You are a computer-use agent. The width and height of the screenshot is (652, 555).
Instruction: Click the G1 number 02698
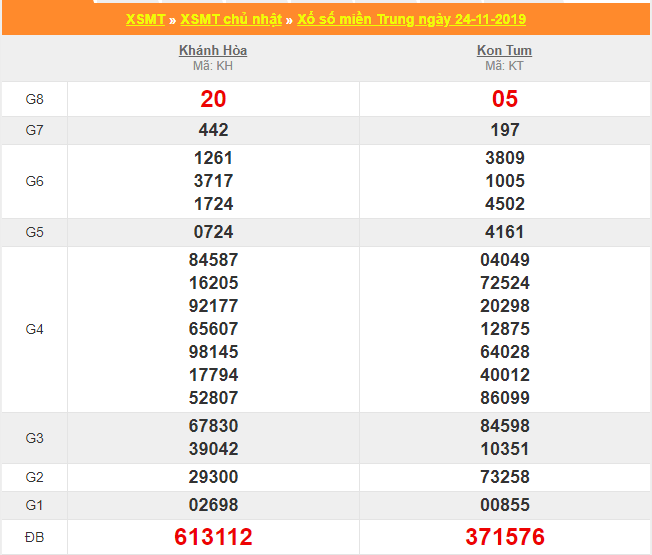pyautogui.click(x=213, y=505)
